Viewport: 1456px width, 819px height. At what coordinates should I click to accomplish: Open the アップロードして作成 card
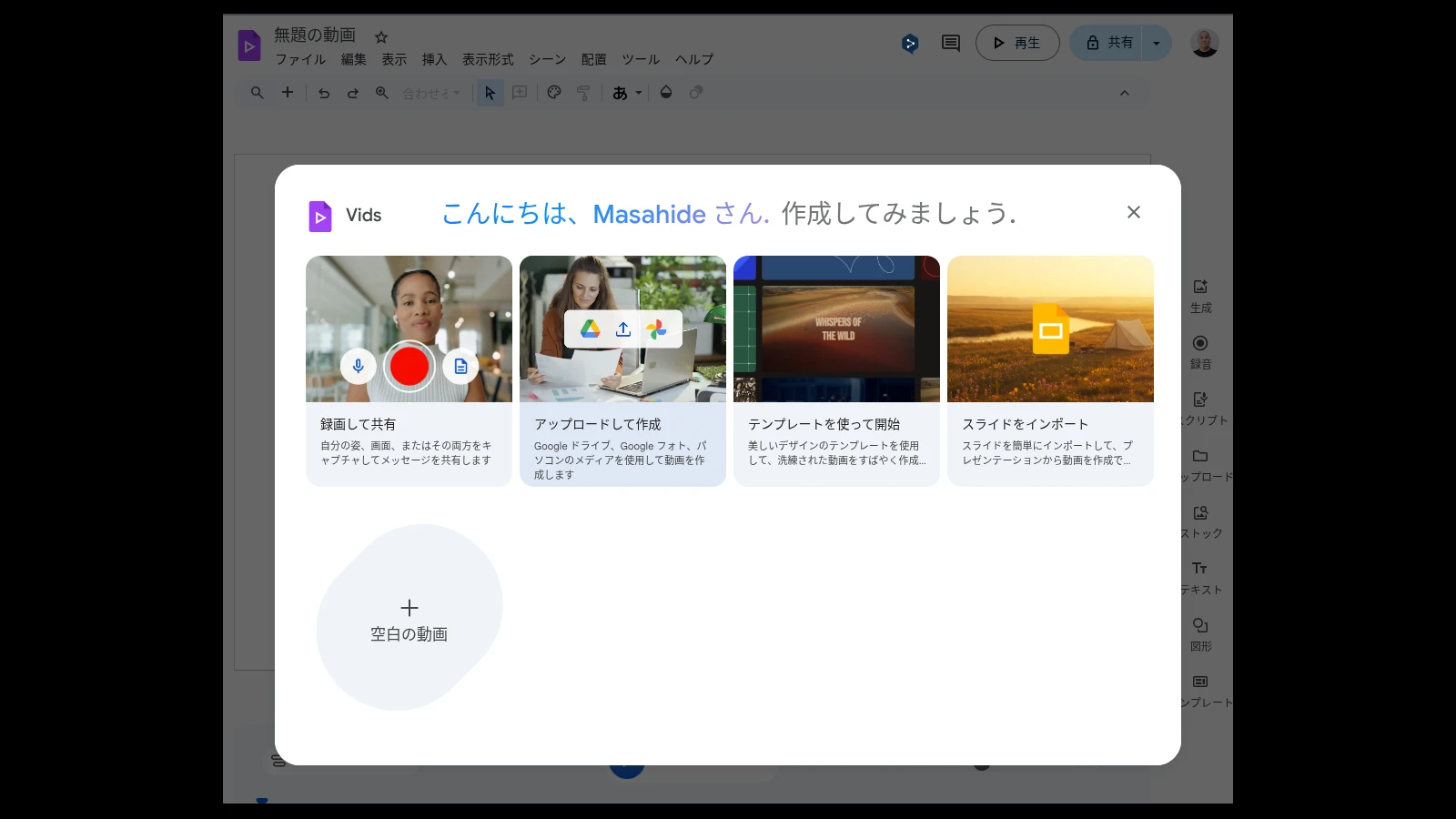coord(622,370)
